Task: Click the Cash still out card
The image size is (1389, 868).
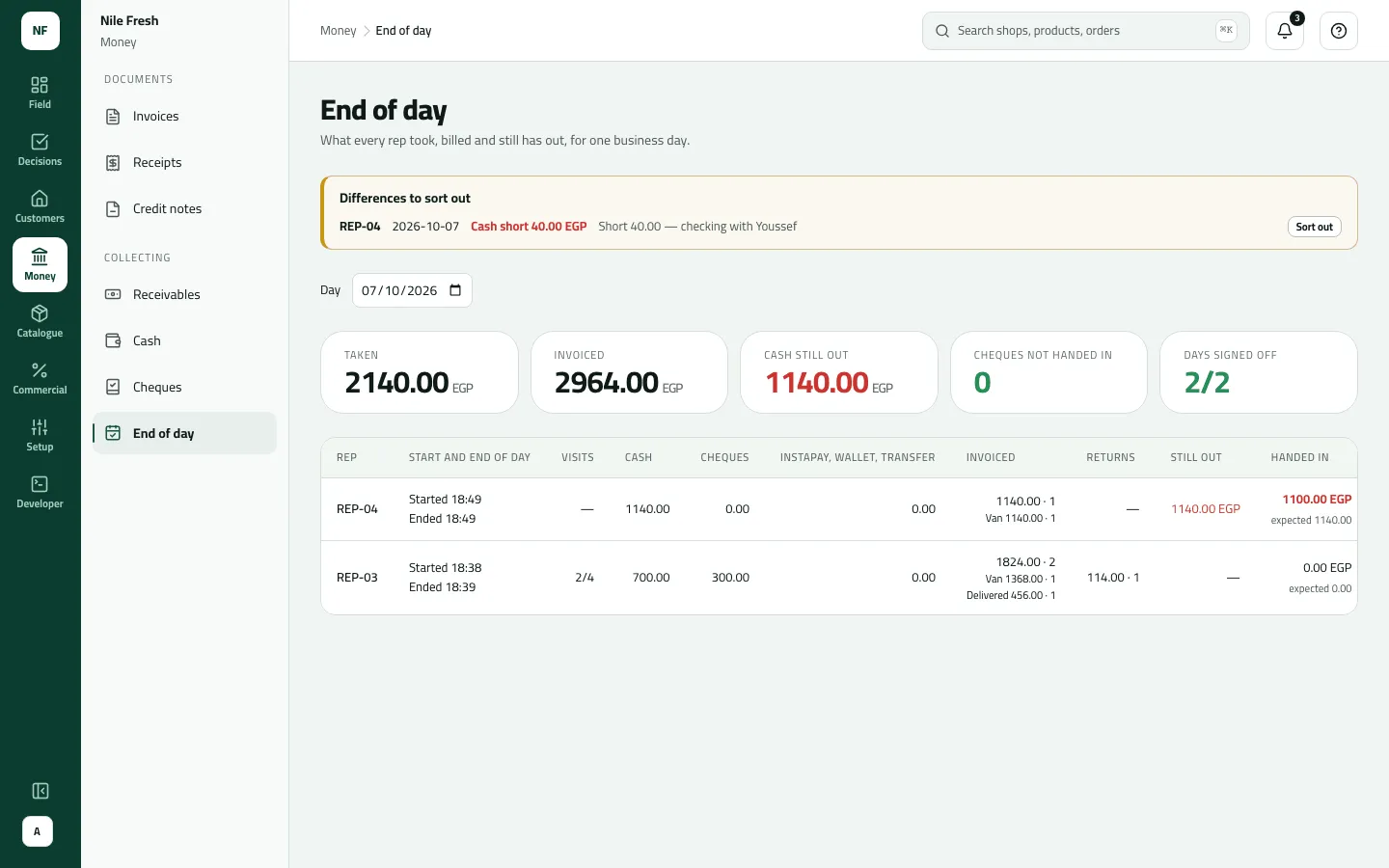Action: click(838, 372)
